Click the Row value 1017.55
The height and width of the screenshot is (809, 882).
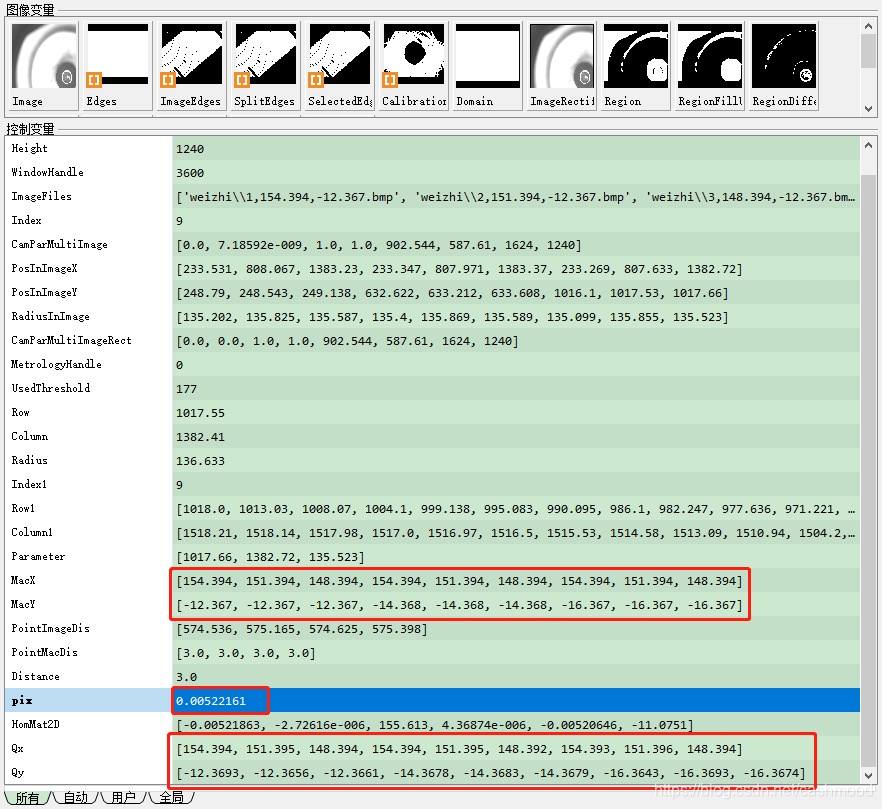click(200, 413)
